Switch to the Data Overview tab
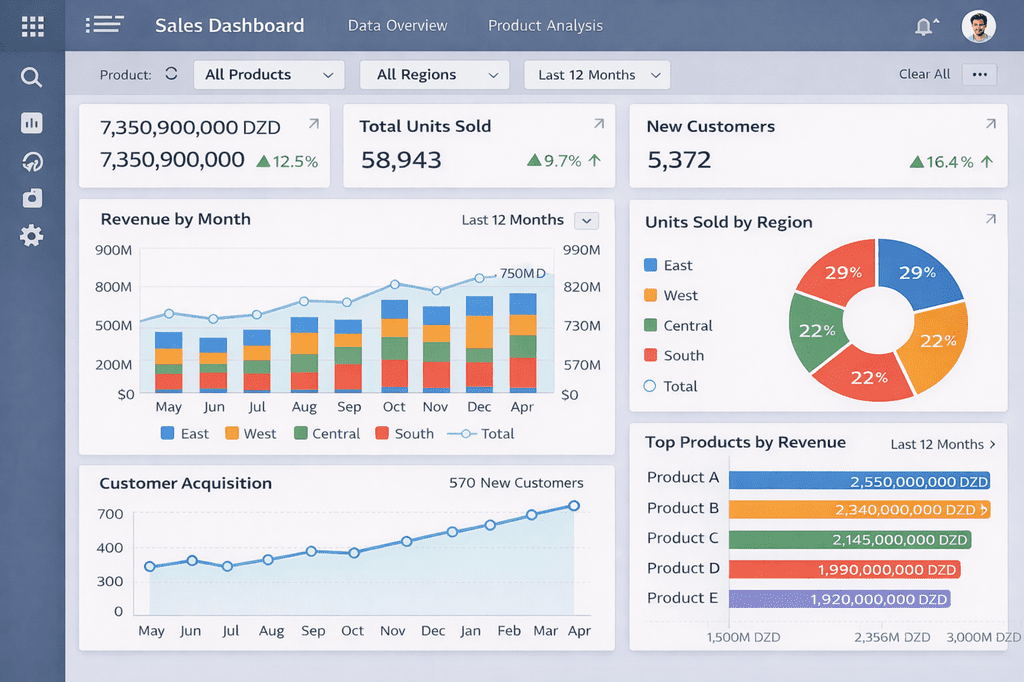This screenshot has width=1024, height=682. [x=397, y=26]
